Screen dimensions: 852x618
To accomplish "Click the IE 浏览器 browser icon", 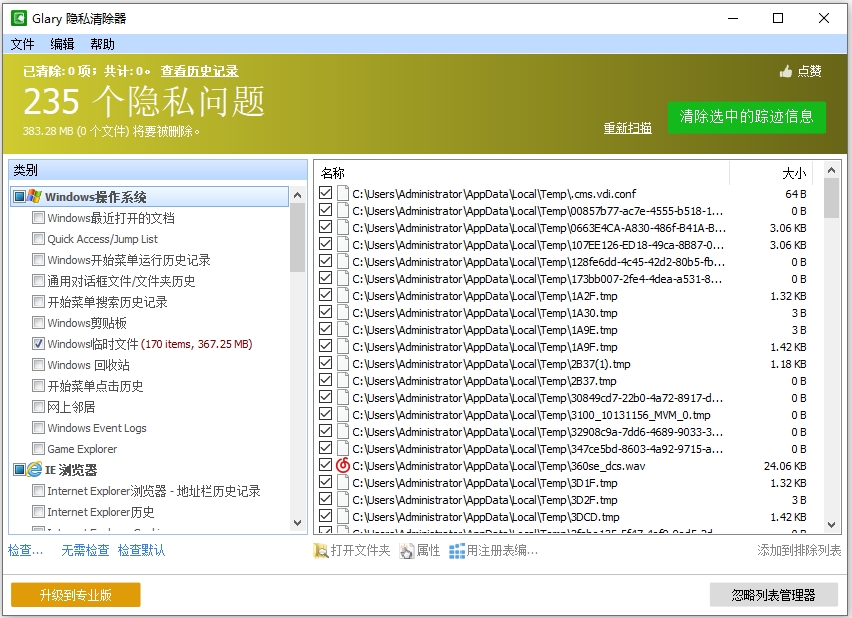I will (x=34, y=470).
